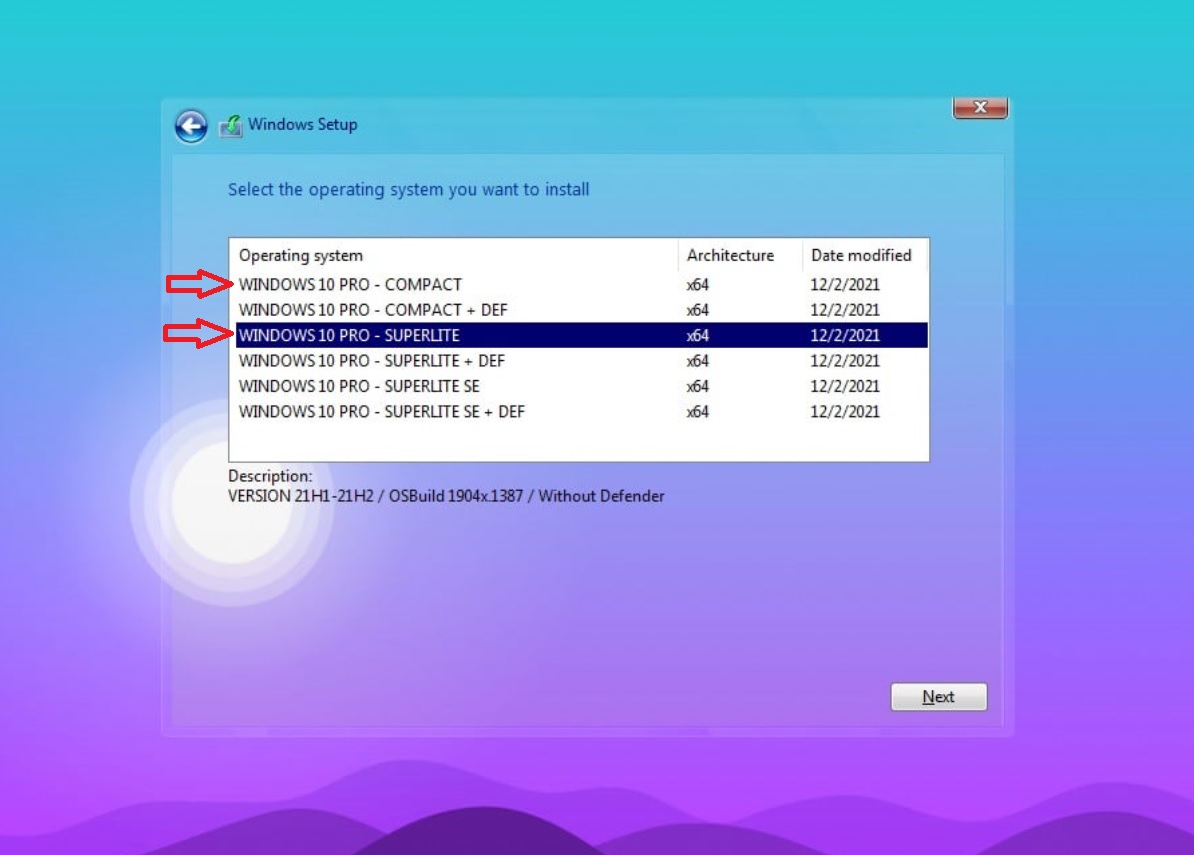Click the red arrow beside SUPERLITE edition
This screenshot has height=855, width=1194.
click(x=197, y=333)
